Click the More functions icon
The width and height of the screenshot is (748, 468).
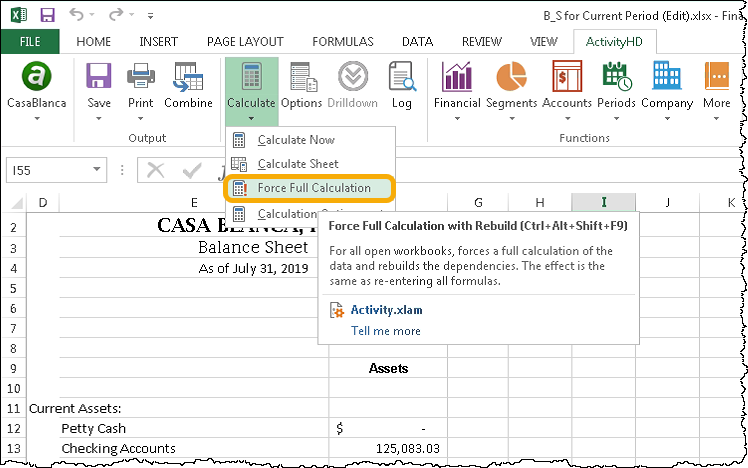[717, 75]
